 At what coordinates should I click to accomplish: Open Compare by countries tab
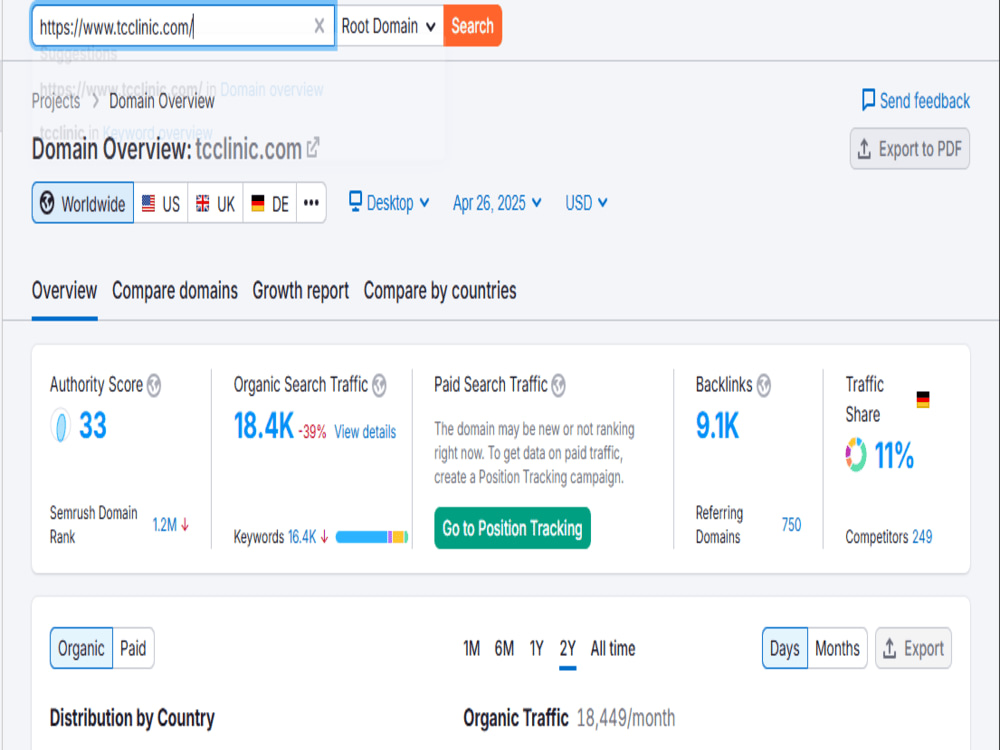coord(440,291)
